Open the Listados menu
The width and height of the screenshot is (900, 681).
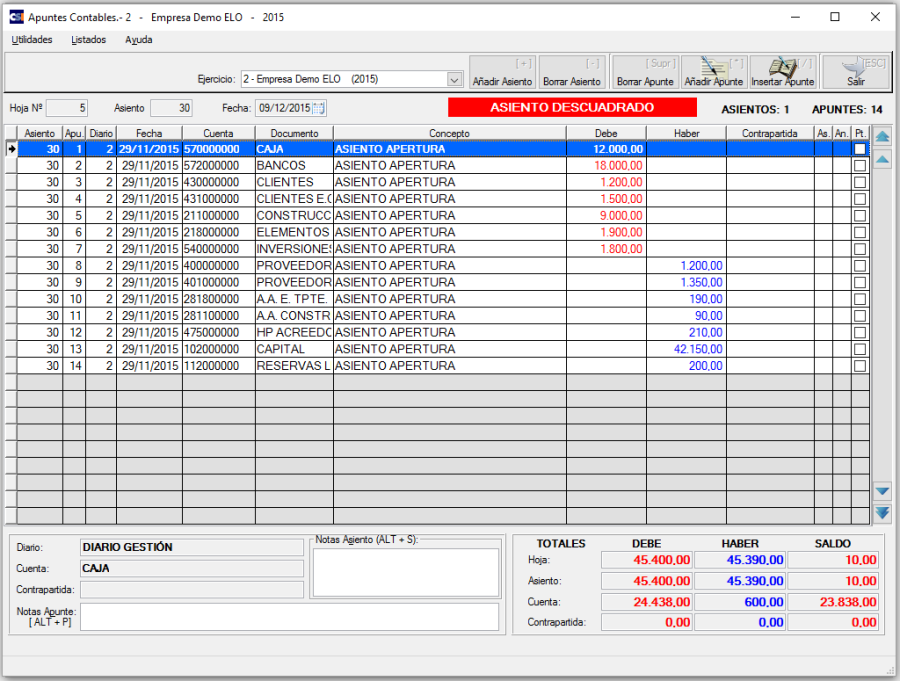88,40
